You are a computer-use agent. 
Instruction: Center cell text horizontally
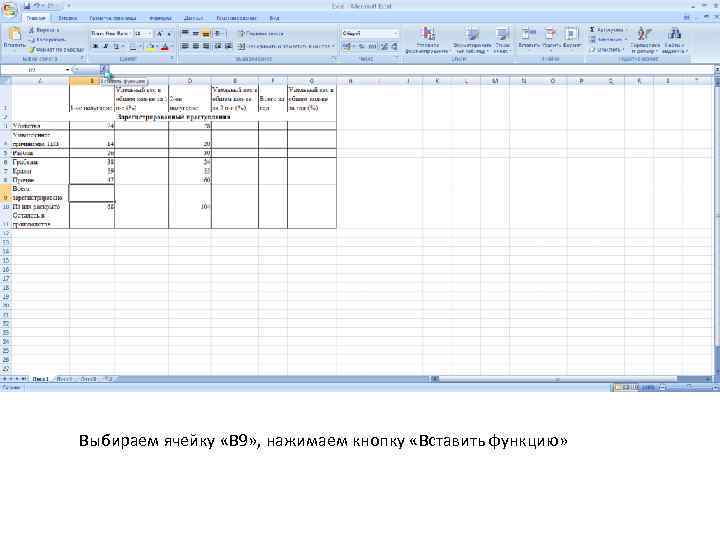196,46
